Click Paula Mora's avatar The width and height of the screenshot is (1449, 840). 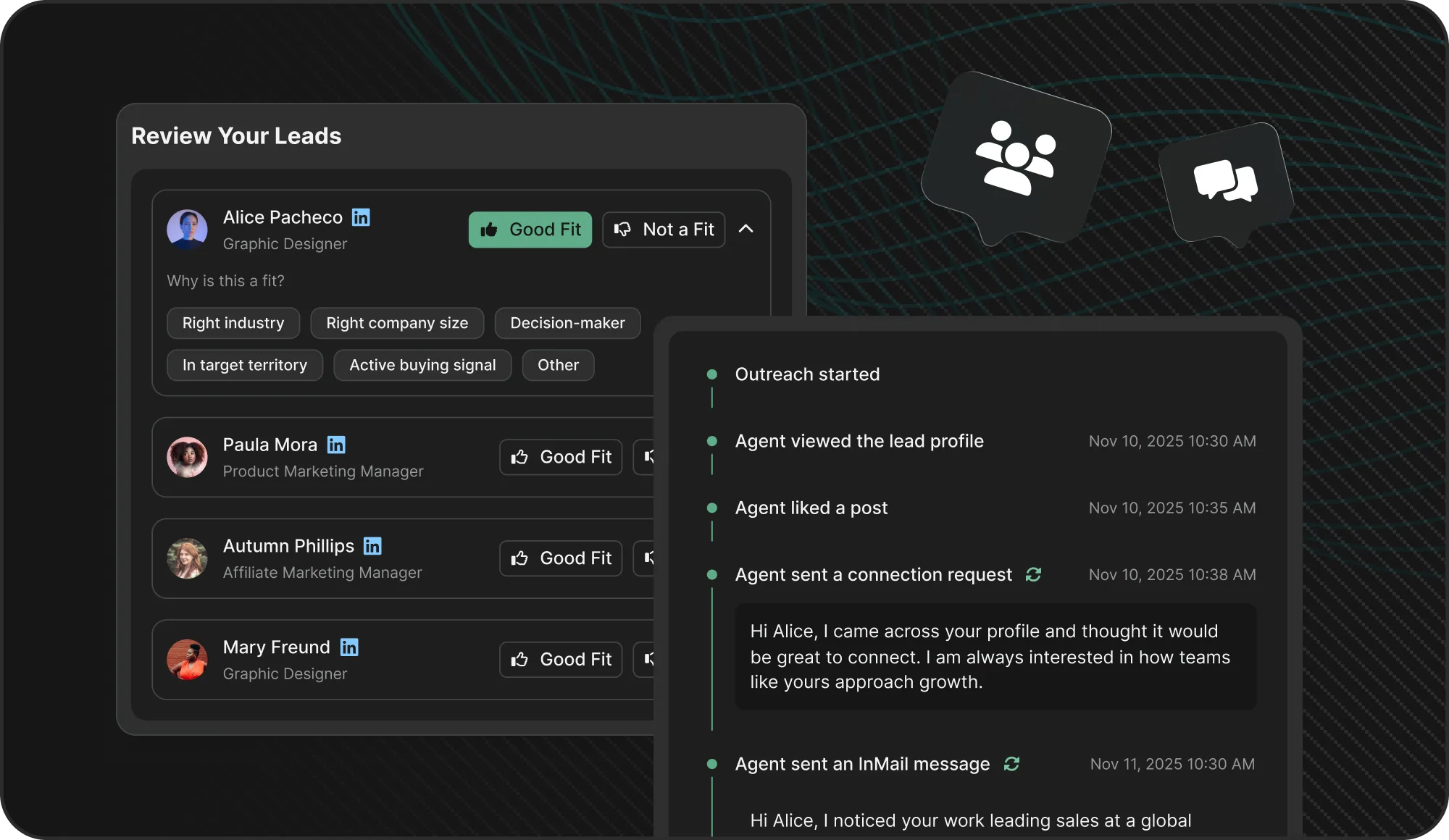coord(188,457)
